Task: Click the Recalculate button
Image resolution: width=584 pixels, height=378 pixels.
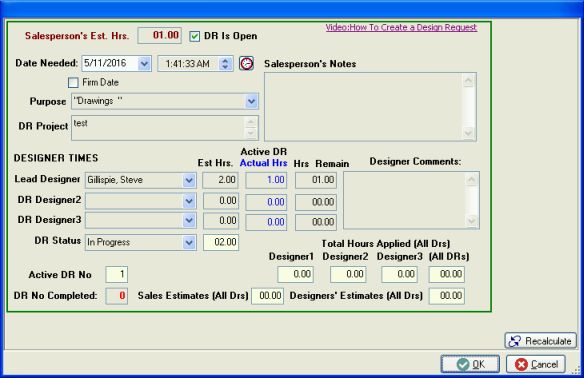Action: click(x=540, y=341)
